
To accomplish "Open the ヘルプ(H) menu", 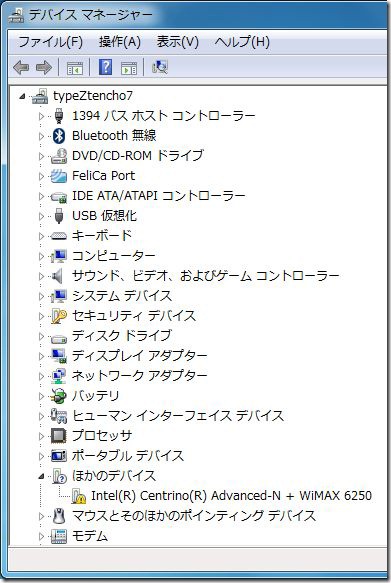I will [242, 42].
